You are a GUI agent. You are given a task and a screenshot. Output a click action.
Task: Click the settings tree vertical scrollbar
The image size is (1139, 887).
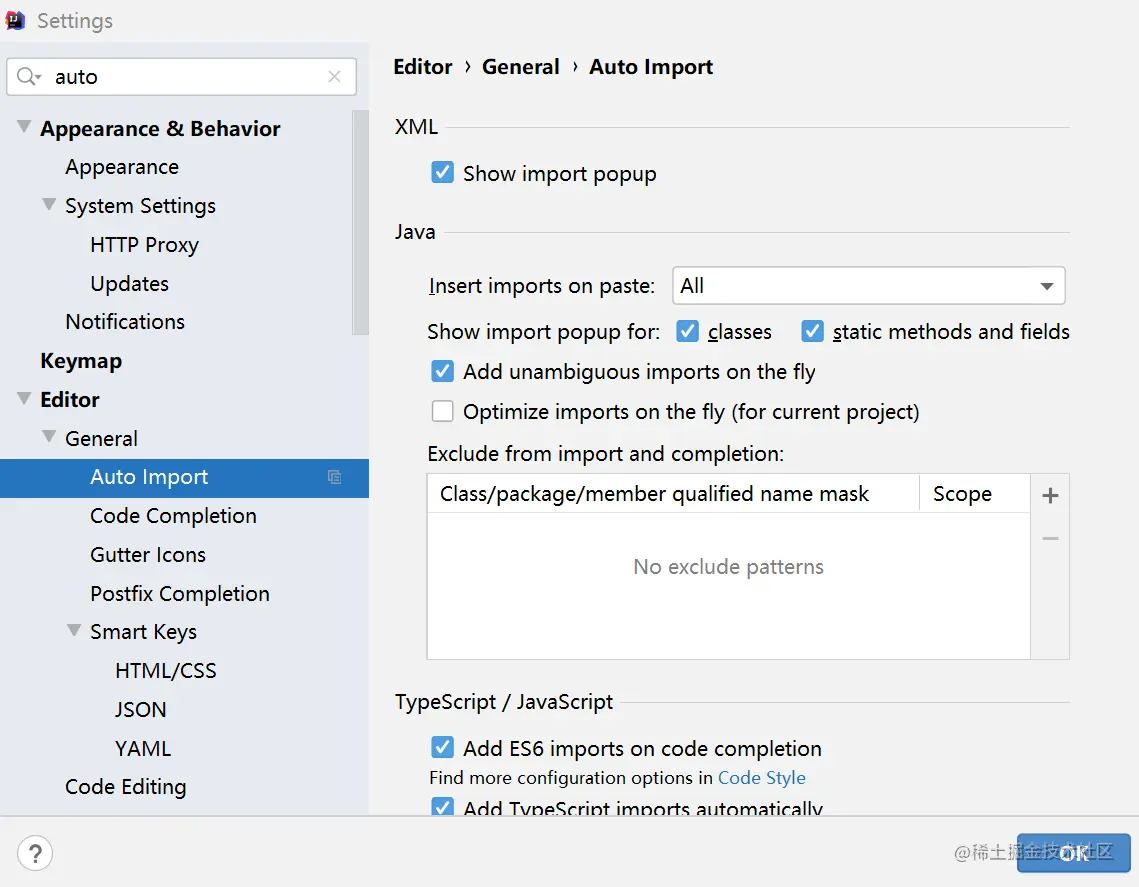coord(361,220)
